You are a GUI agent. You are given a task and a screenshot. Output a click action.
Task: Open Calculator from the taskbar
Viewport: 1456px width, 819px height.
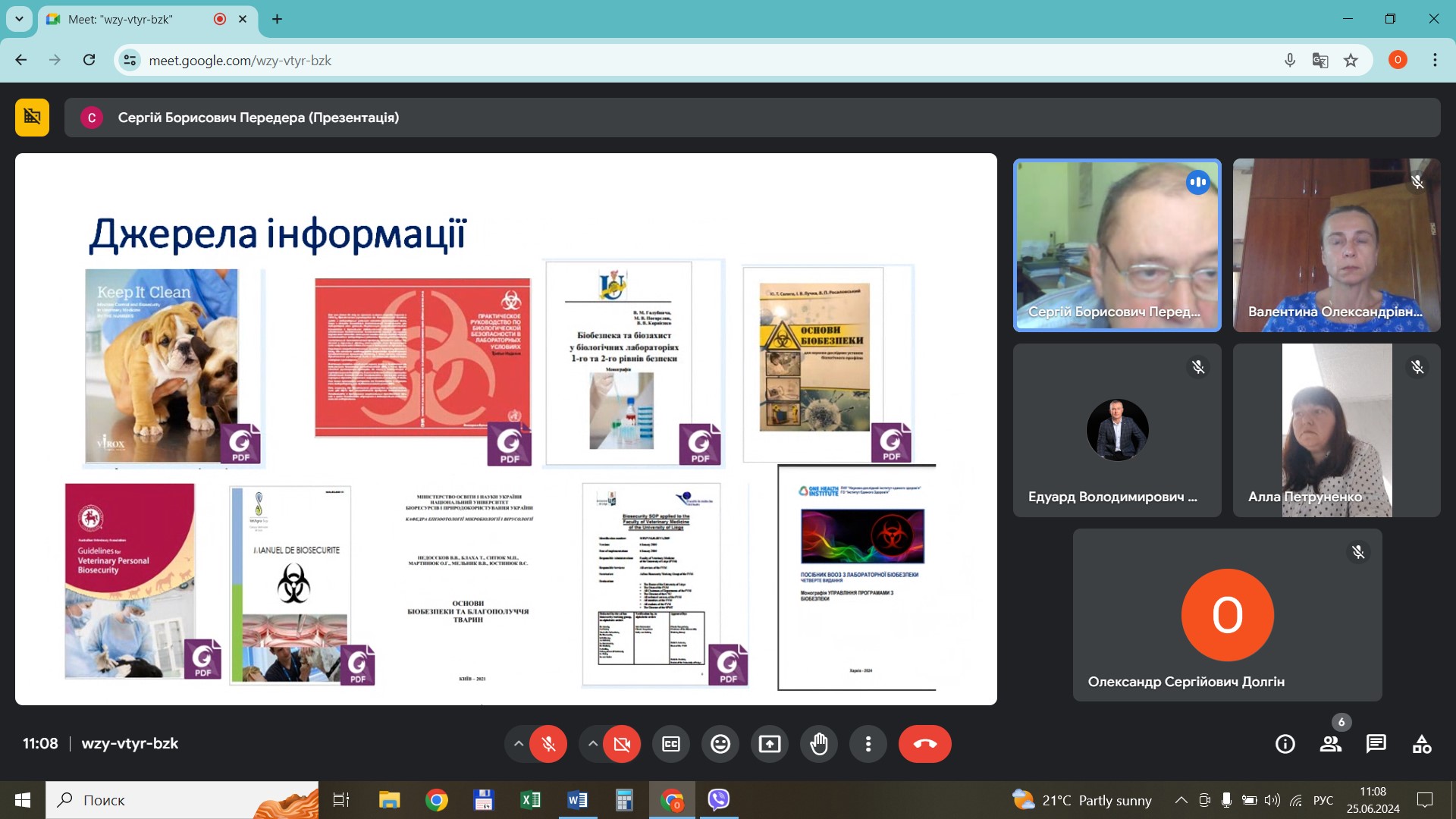[624, 800]
